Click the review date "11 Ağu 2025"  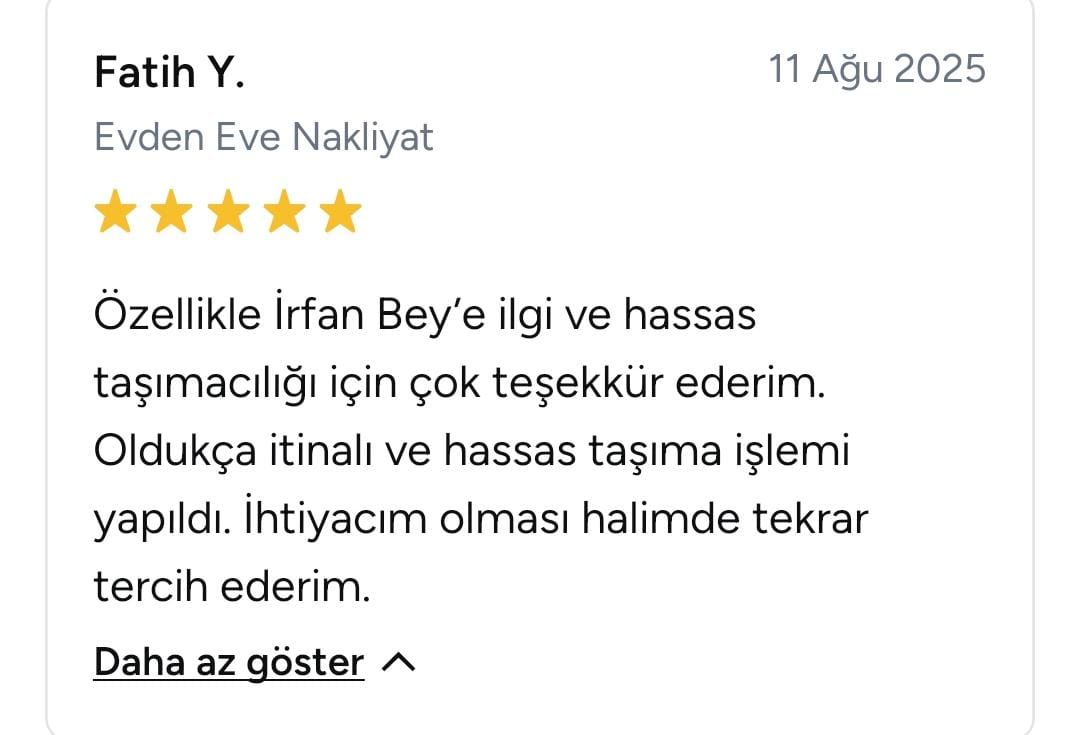click(876, 70)
